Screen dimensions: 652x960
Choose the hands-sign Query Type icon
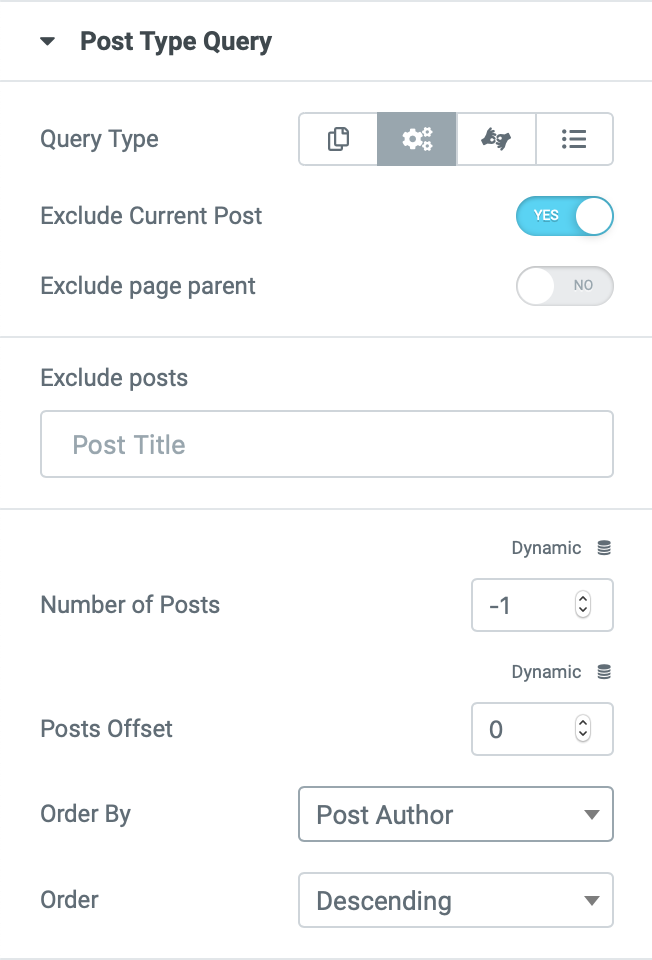point(496,139)
